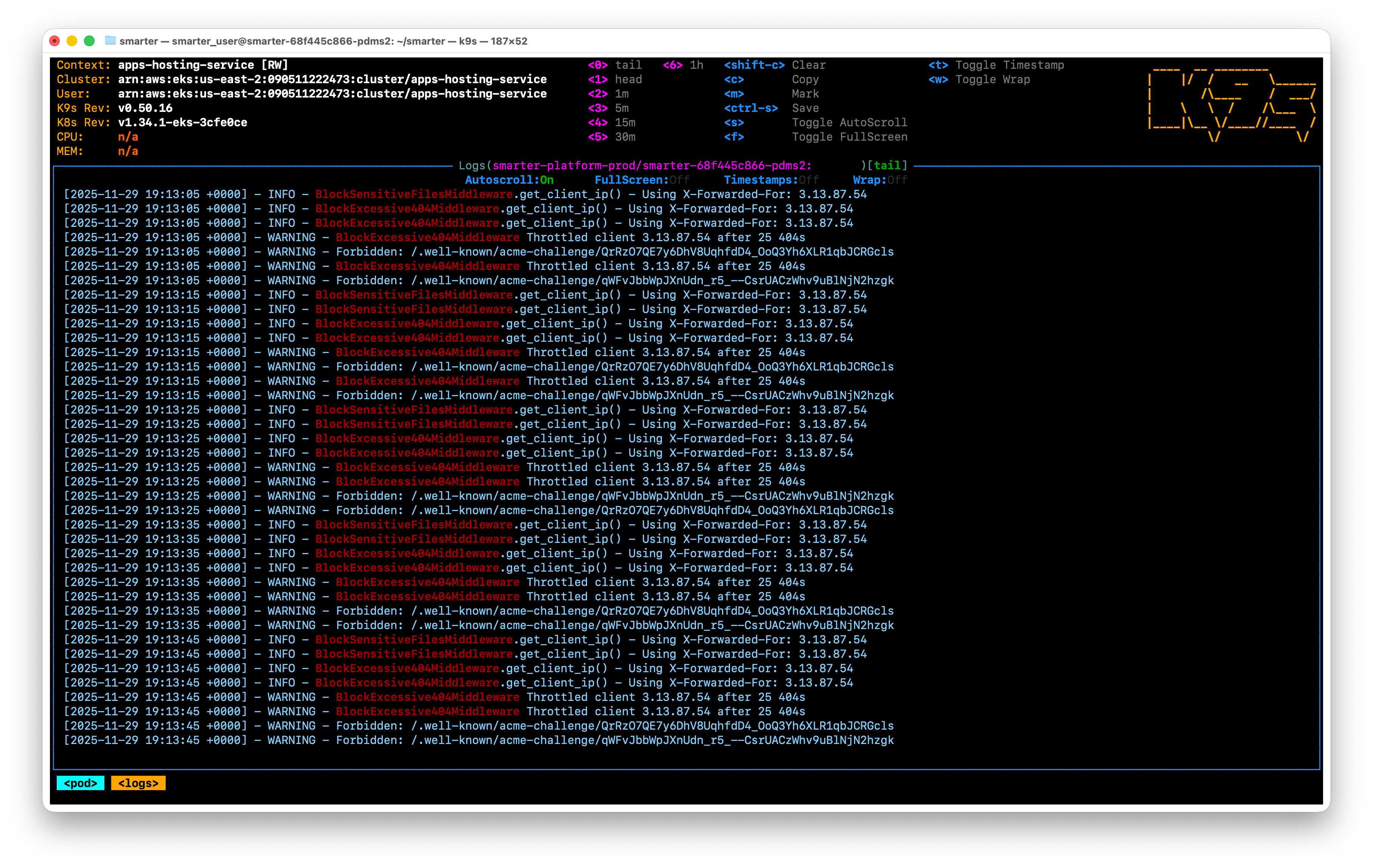Click the <s> Toggle AutoScroll command
Screen dimensions: 1373x868
(x=815, y=122)
